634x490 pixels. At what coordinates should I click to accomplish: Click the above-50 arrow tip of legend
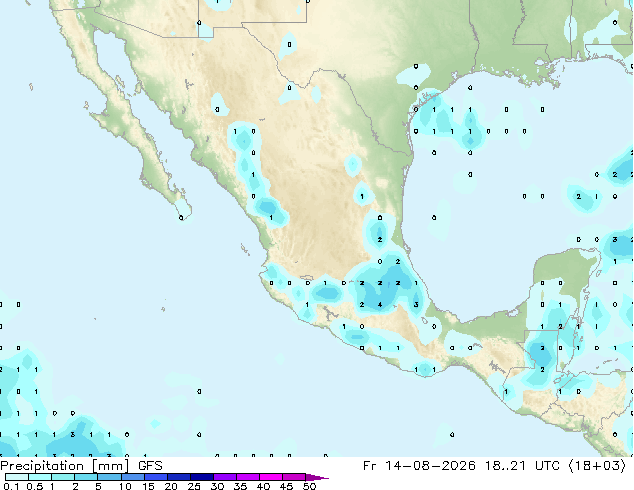[317, 477]
